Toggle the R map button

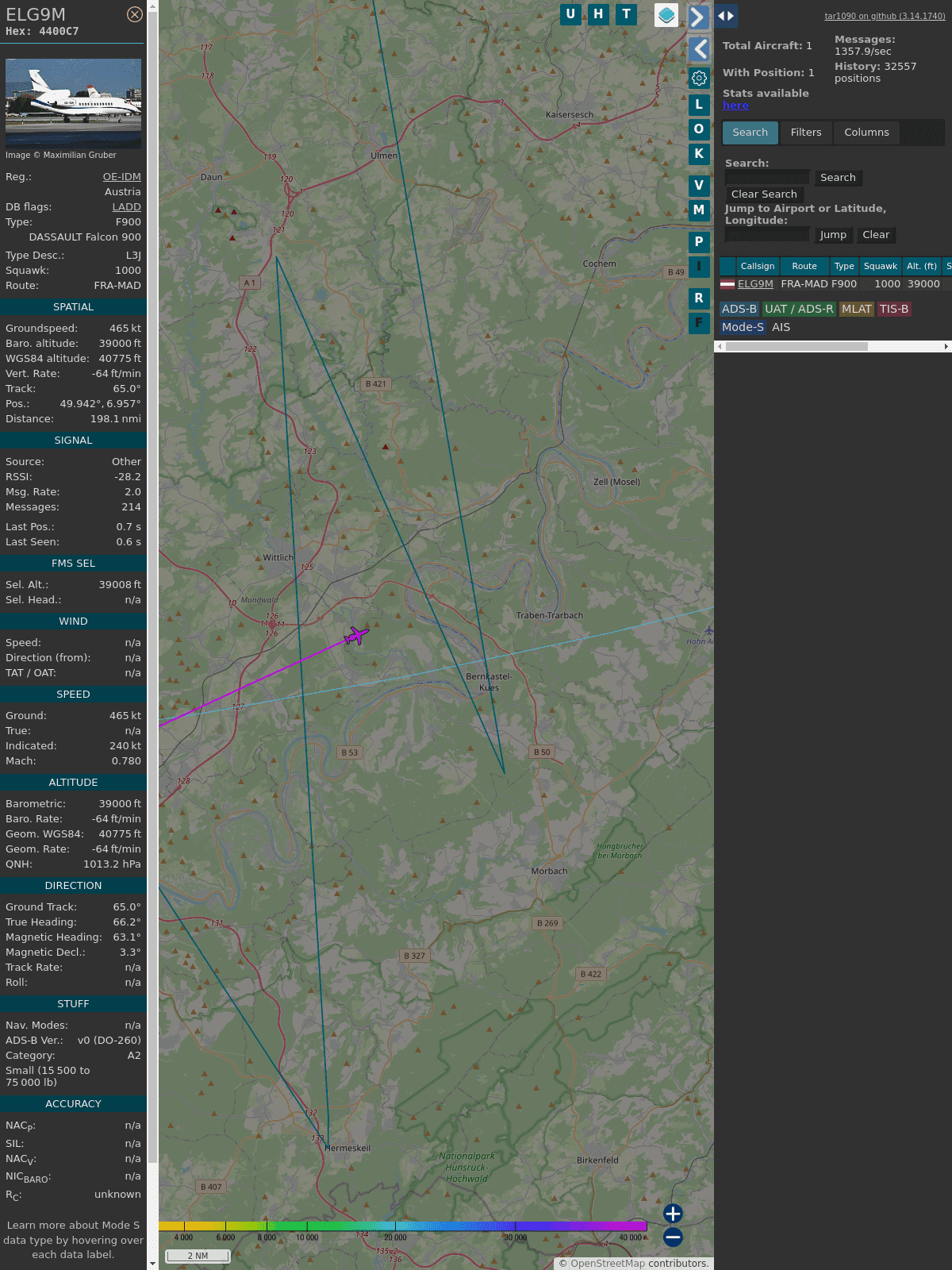point(699,298)
